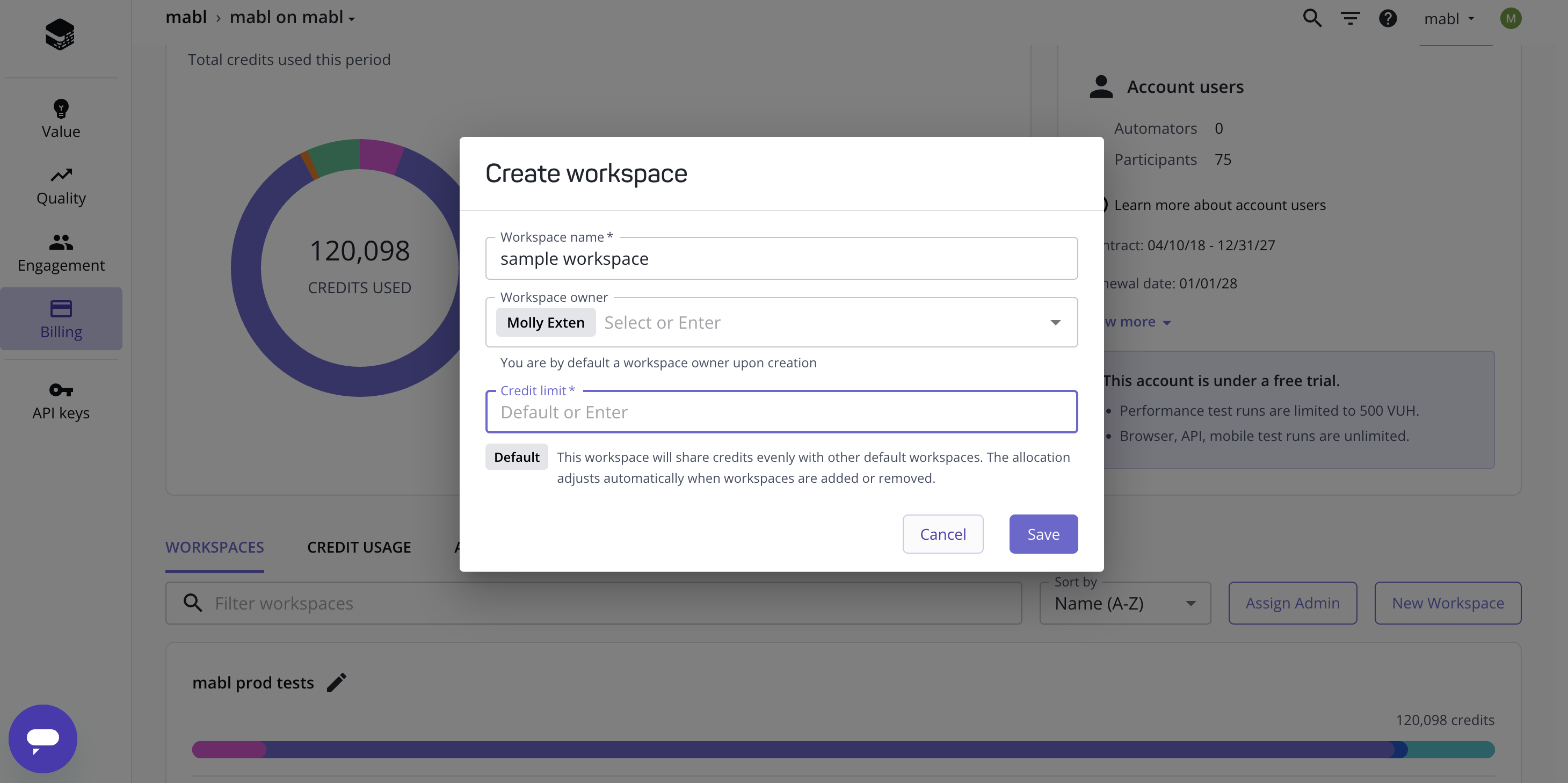
Task: Click magnifier in Filter workspaces field
Action: point(193,603)
